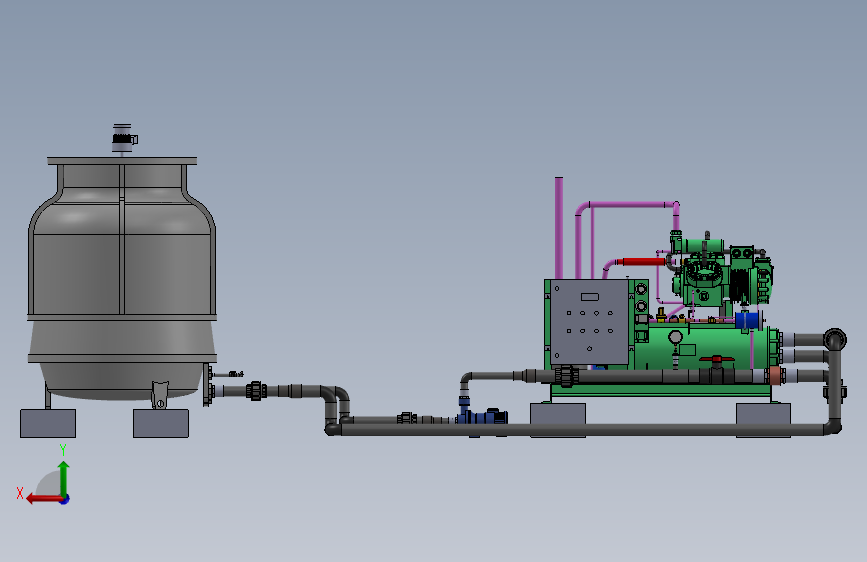Select the grey electrical control panel on the chiller
867x562 pixels.
(589, 322)
